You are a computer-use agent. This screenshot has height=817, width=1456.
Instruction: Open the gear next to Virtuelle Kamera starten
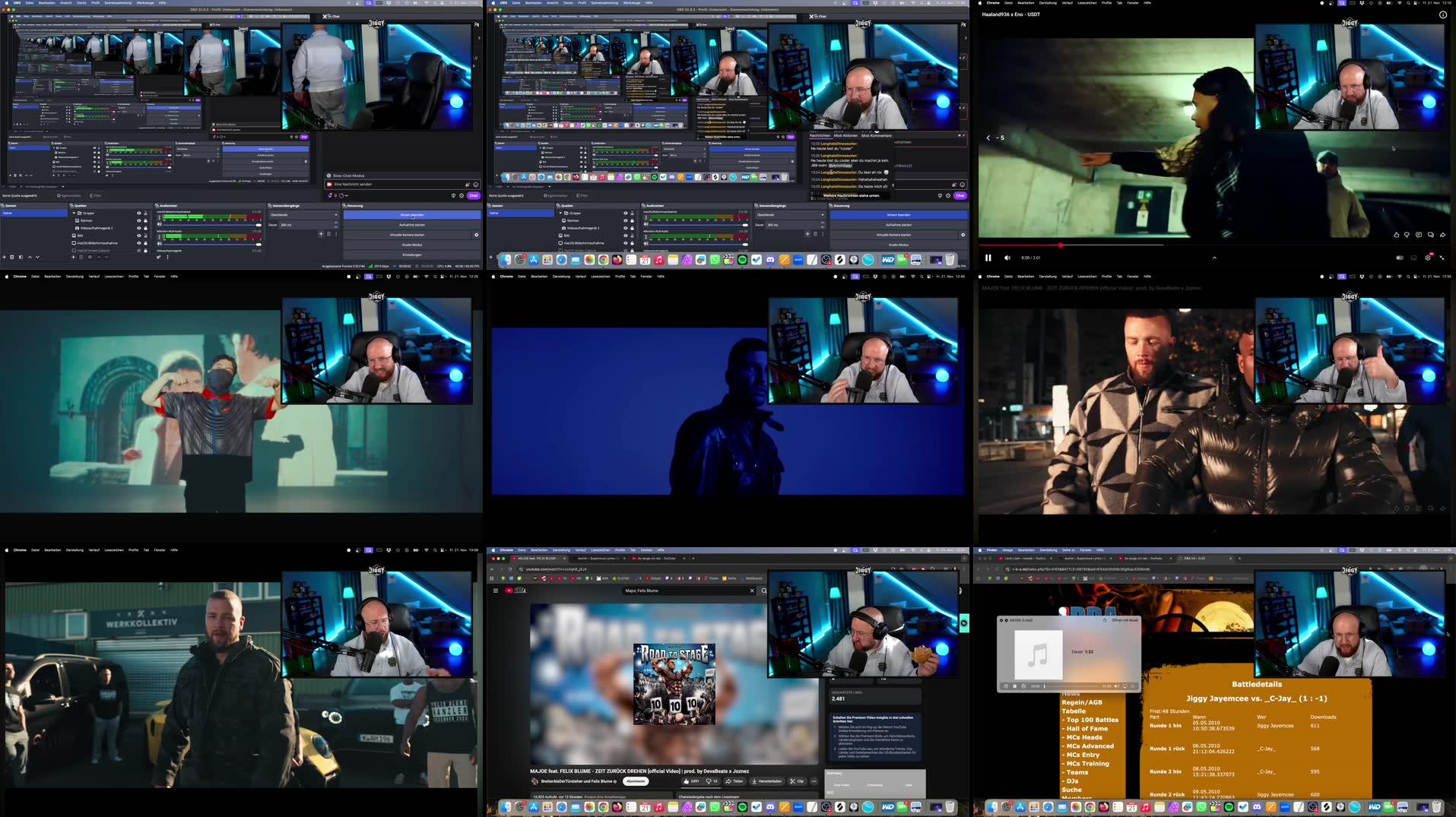(x=476, y=235)
